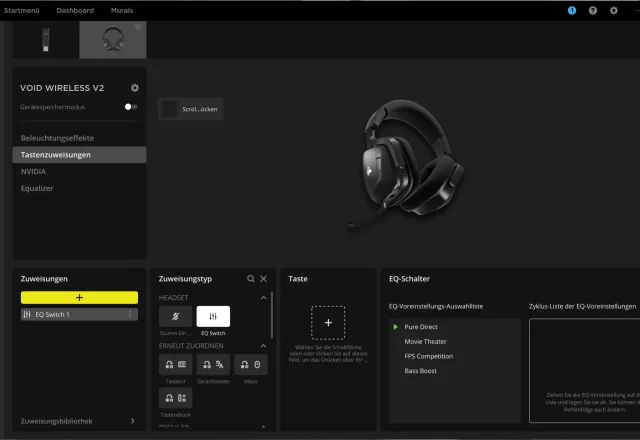Select the Tastendruck remap icon
Viewport: 640px width, 440px height.
point(175,399)
